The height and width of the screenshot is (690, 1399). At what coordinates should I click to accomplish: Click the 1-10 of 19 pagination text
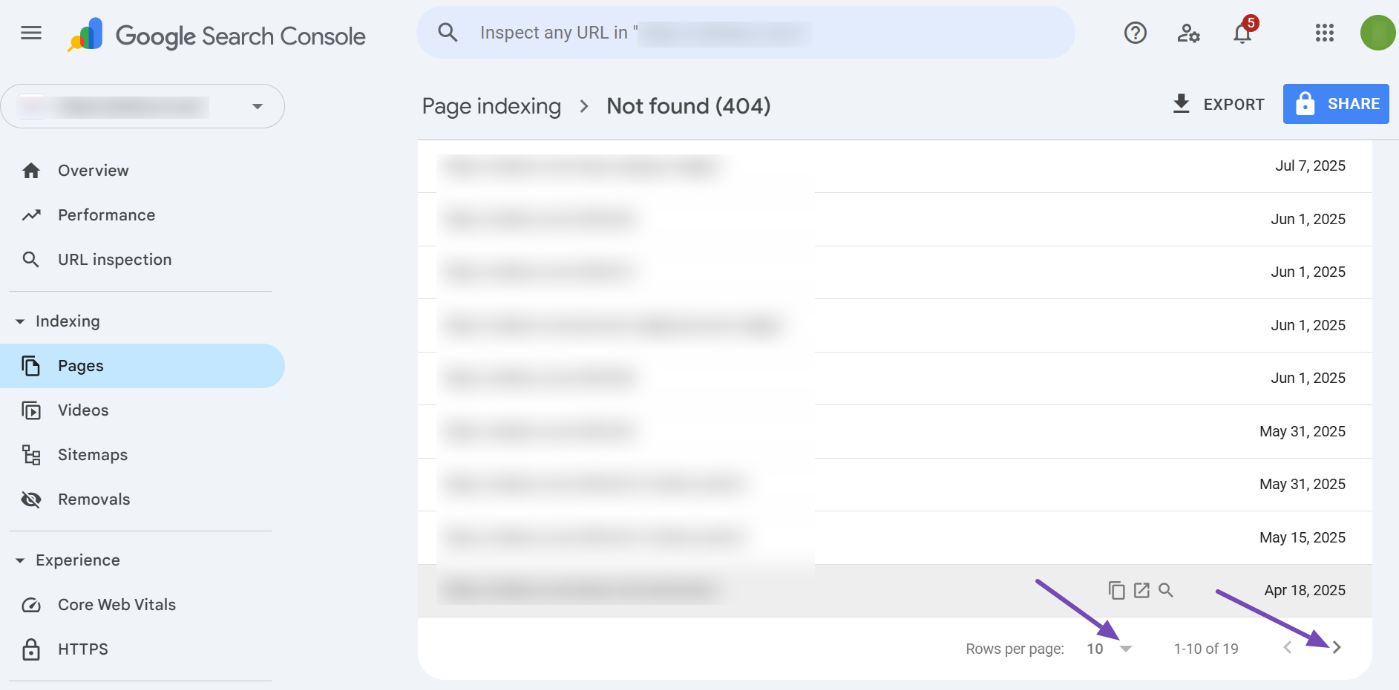pyautogui.click(x=1206, y=649)
